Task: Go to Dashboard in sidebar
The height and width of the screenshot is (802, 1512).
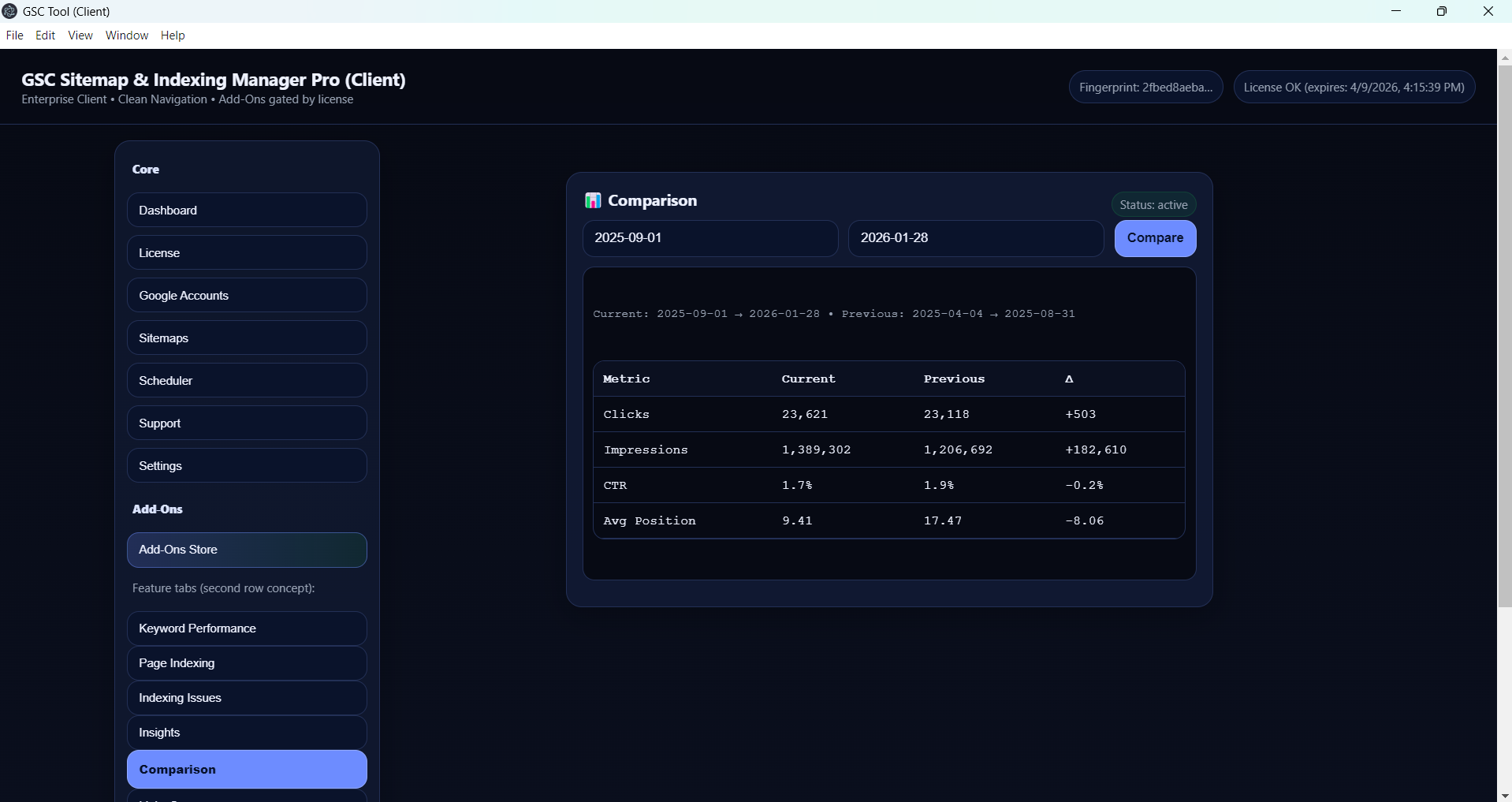Action: (x=247, y=211)
